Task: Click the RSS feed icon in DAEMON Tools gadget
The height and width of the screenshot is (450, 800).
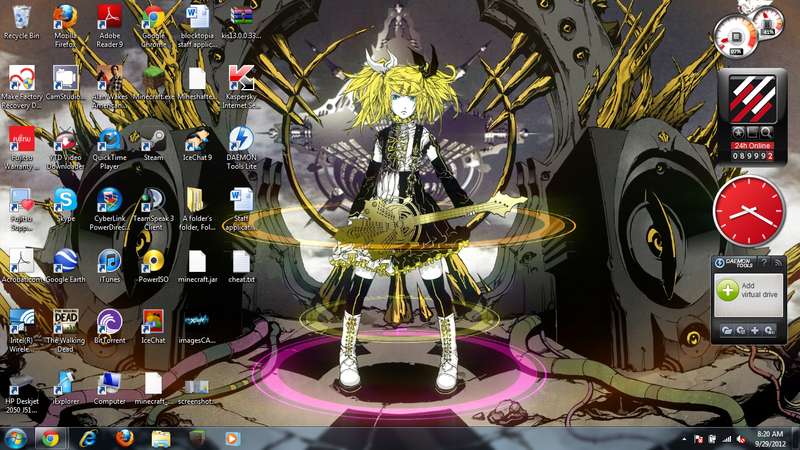Action: 778,263
